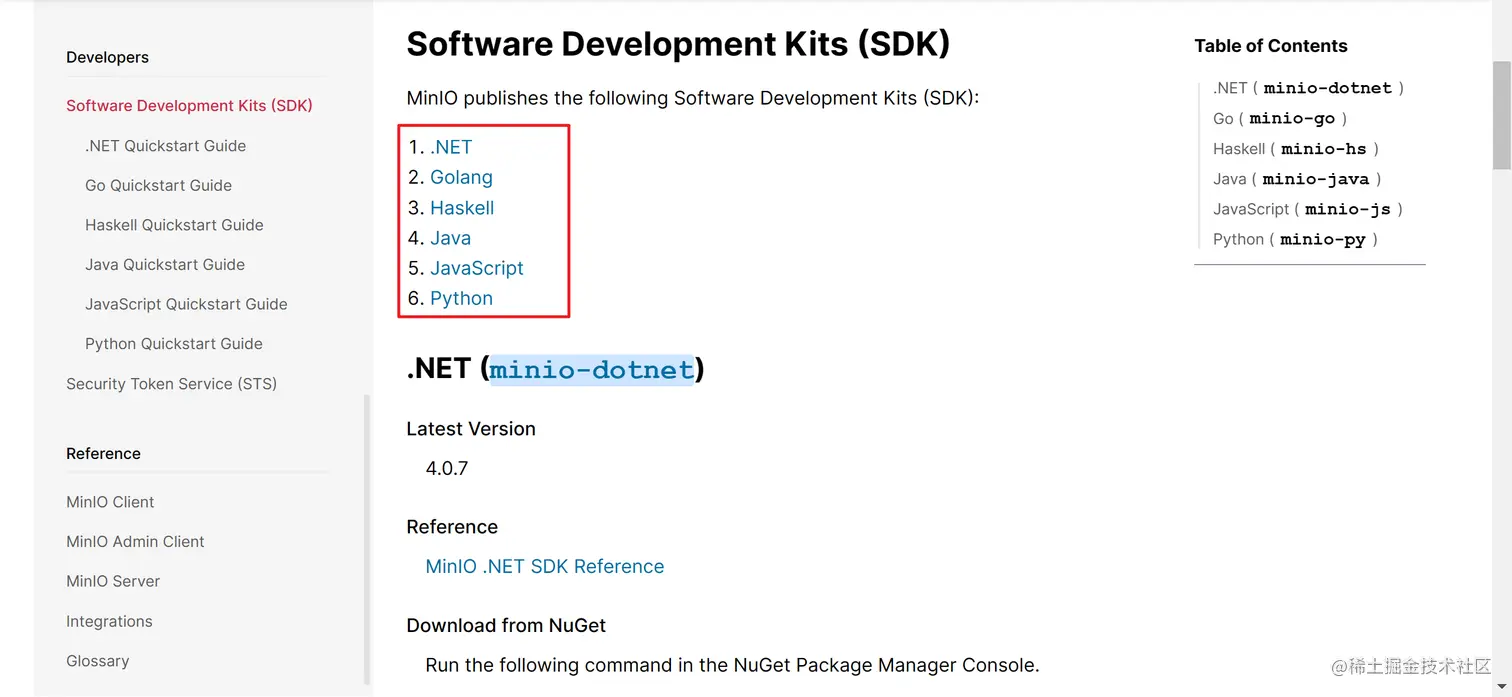The width and height of the screenshot is (1512, 697).
Task: Open MinIO .NET SDK Reference link
Action: point(545,566)
